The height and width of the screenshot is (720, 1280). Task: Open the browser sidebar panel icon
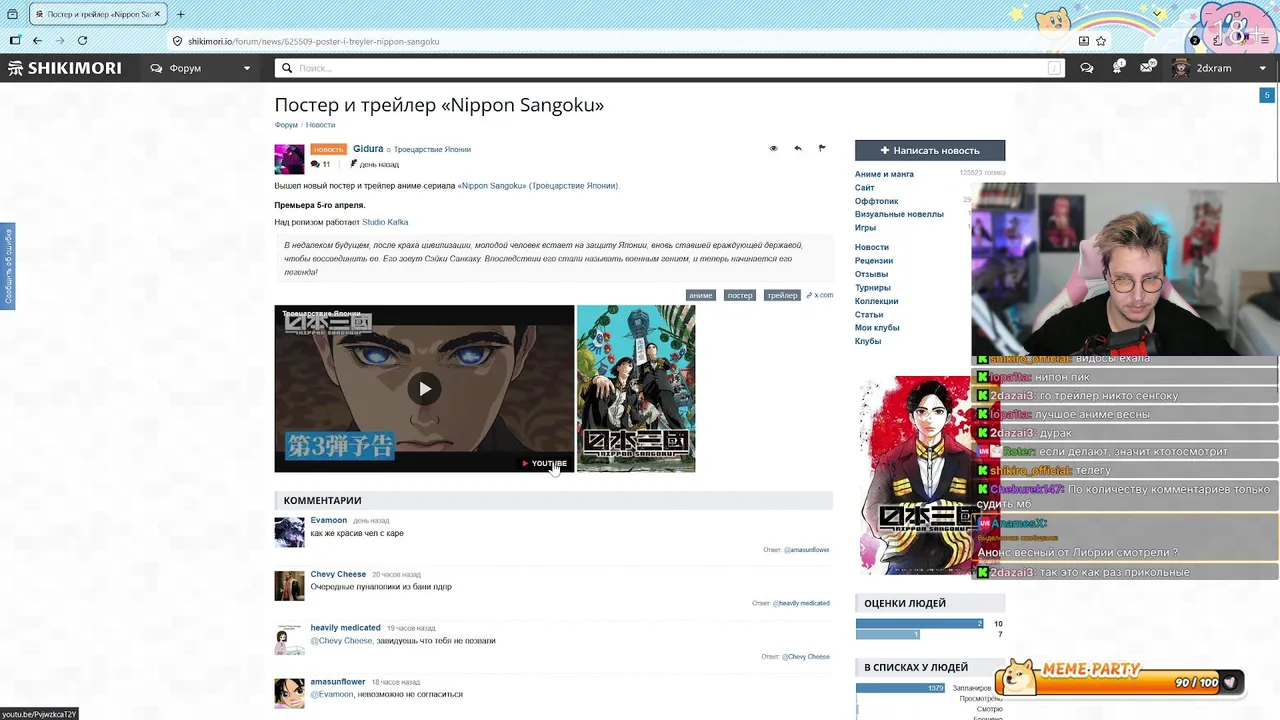tap(15, 41)
